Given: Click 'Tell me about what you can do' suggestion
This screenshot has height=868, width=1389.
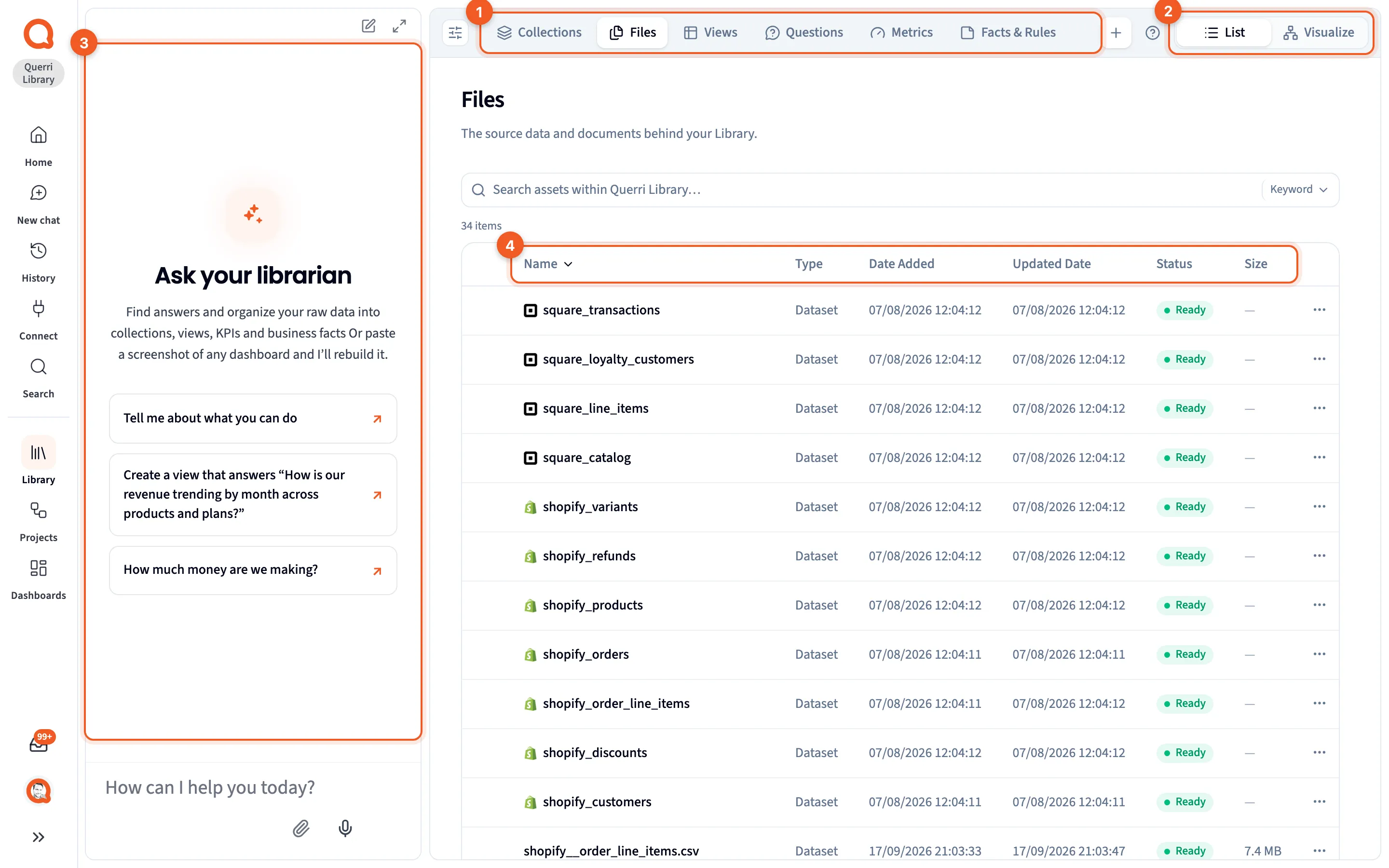Looking at the screenshot, I should click(x=253, y=419).
